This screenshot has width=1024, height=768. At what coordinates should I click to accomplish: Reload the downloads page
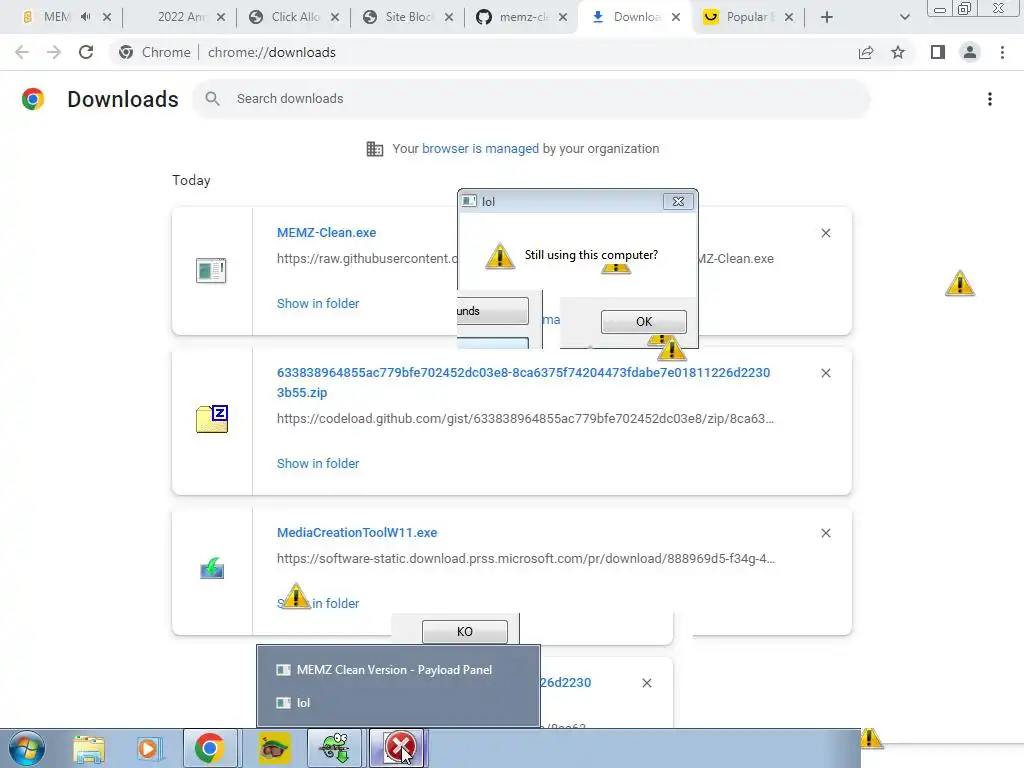(86, 52)
